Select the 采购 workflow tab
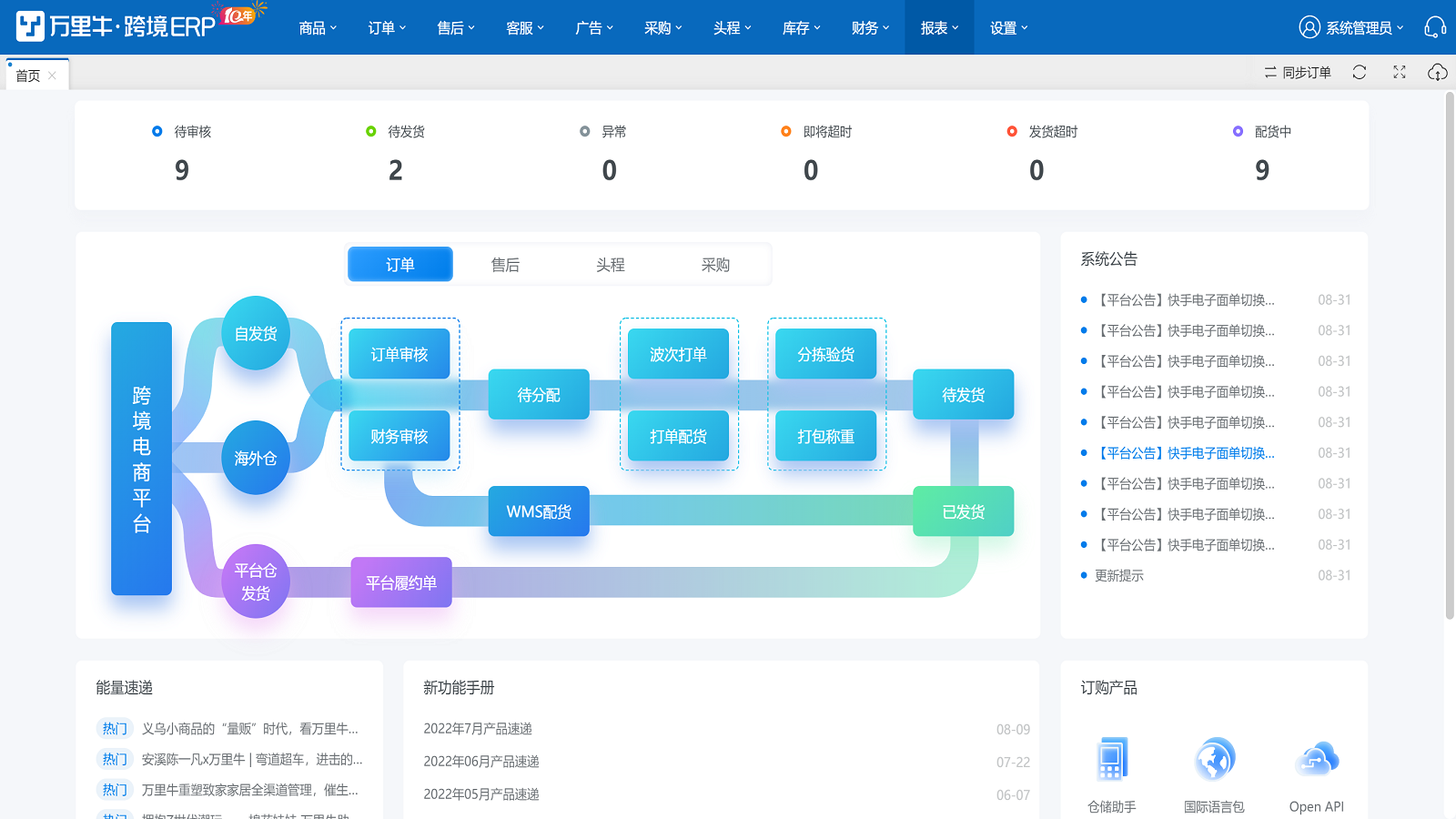The image size is (1456, 819). coord(715,264)
